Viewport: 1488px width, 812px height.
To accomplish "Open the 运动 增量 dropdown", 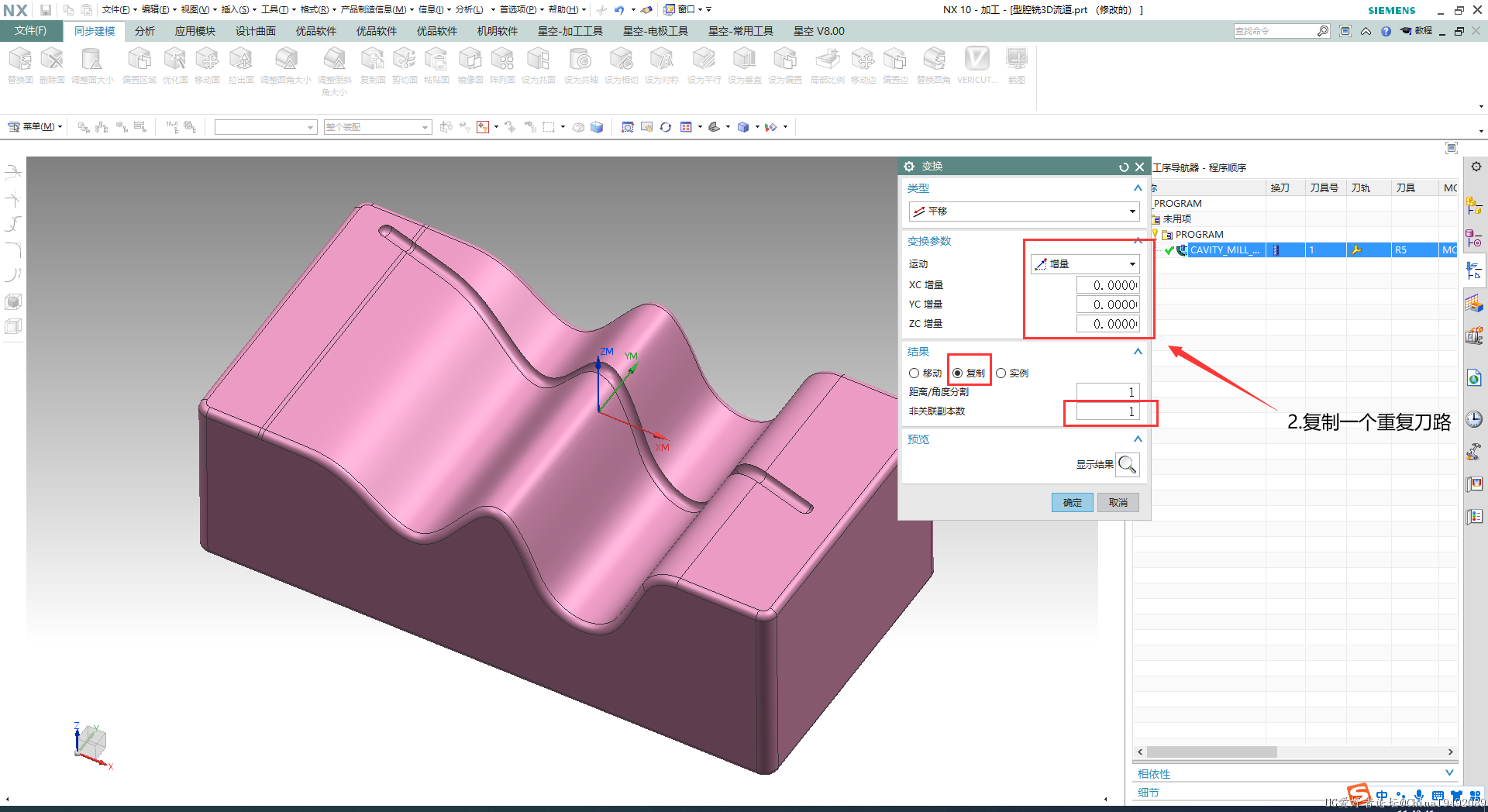I will point(1085,264).
